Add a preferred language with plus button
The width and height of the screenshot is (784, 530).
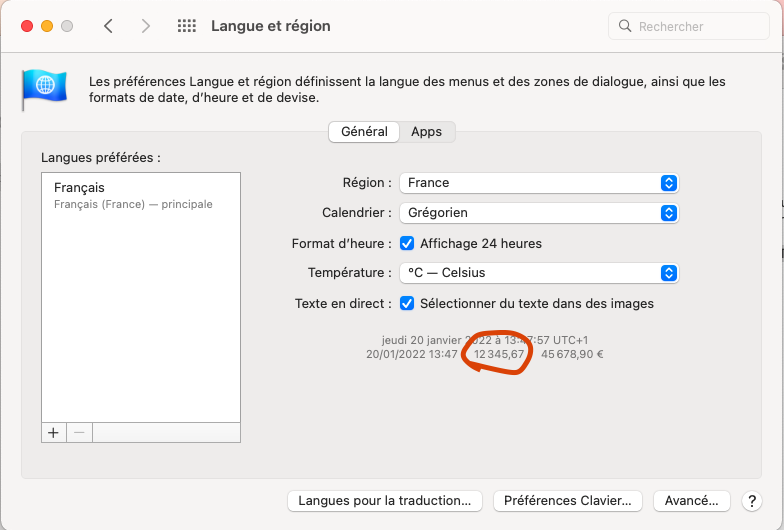[54, 432]
